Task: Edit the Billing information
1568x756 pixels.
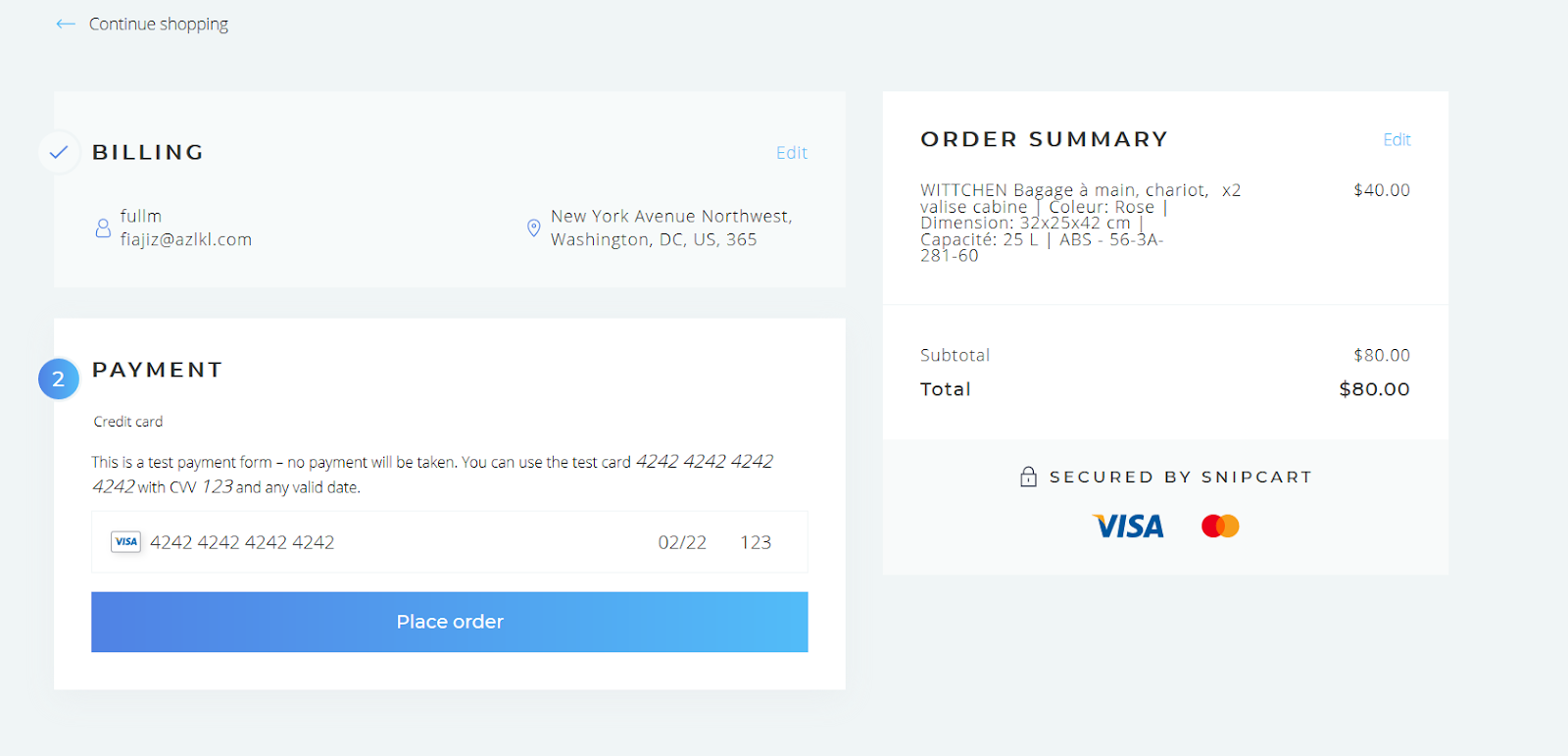Action: click(792, 152)
